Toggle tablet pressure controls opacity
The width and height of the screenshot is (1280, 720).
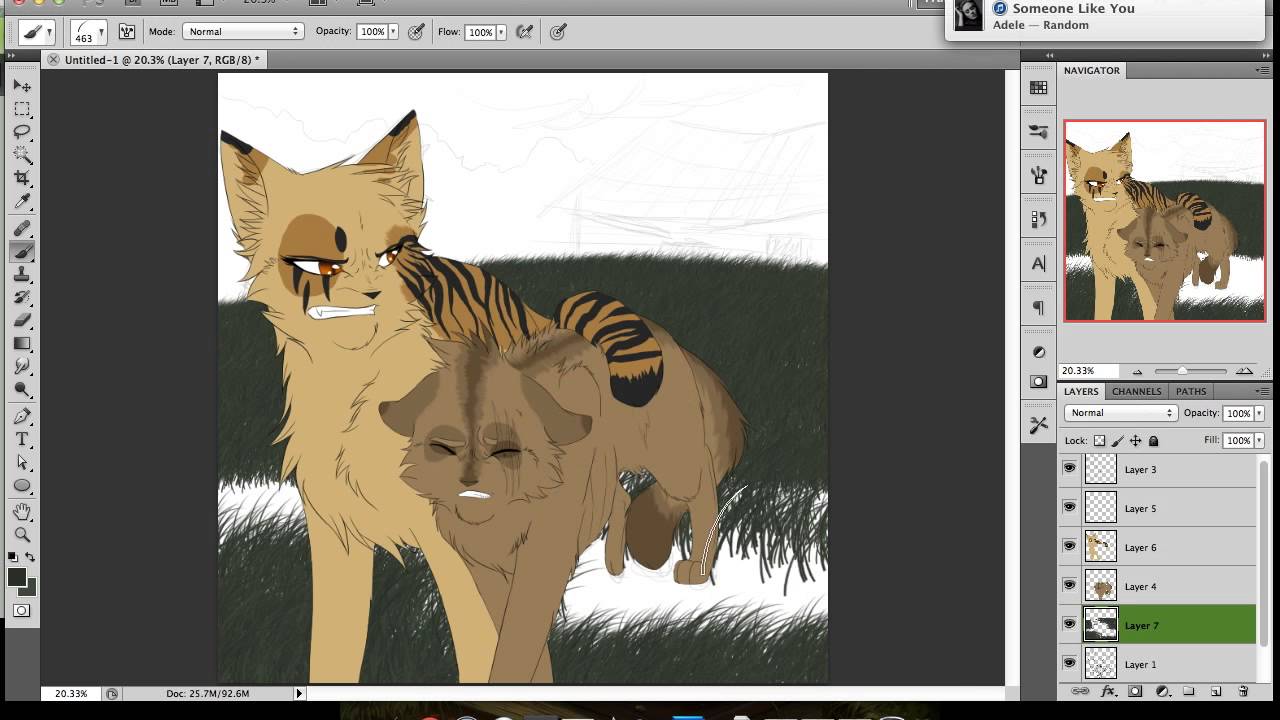[416, 32]
